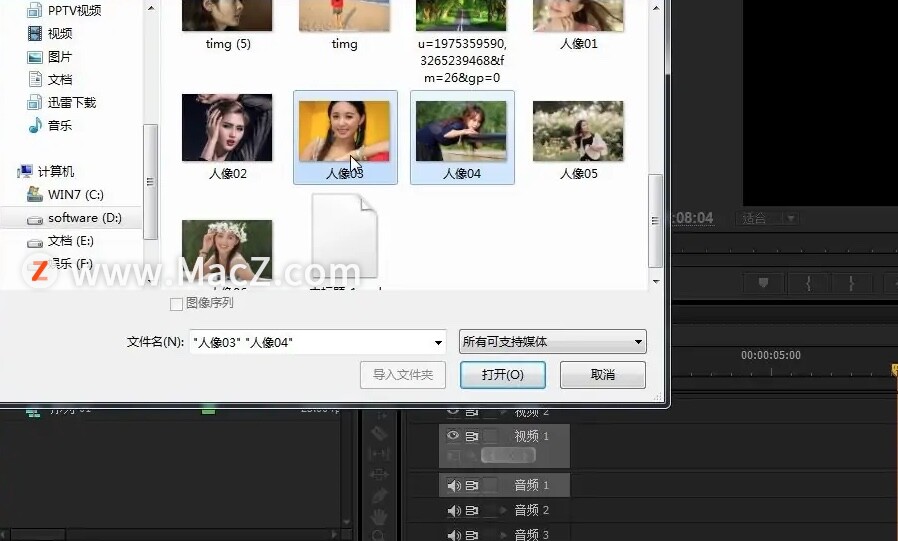898x541 pixels.
Task: Click keyframe navigator control on 视频 1
Action: pyautogui.click(x=508, y=456)
